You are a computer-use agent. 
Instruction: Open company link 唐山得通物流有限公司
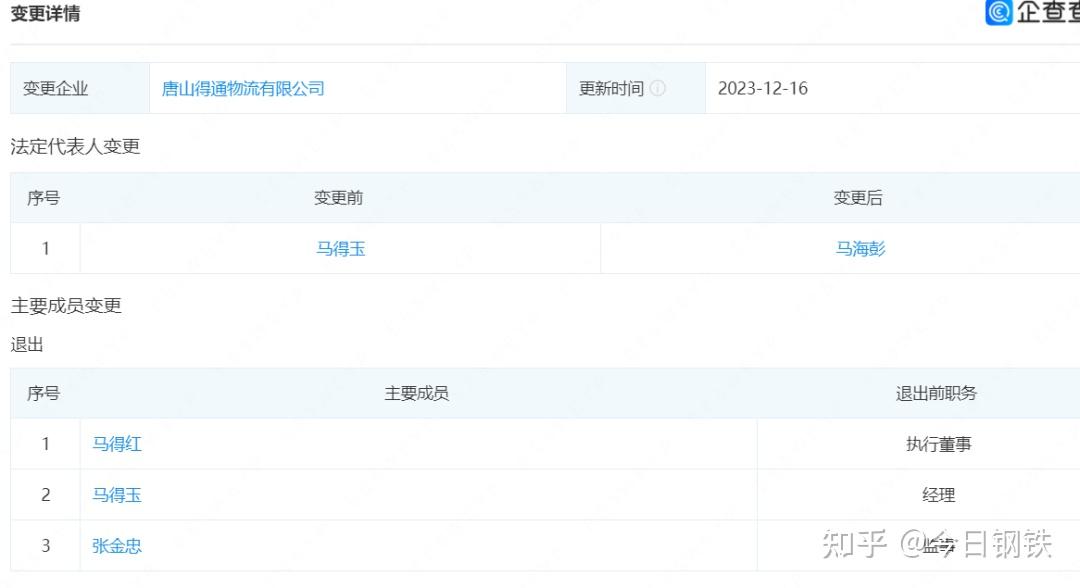click(243, 88)
